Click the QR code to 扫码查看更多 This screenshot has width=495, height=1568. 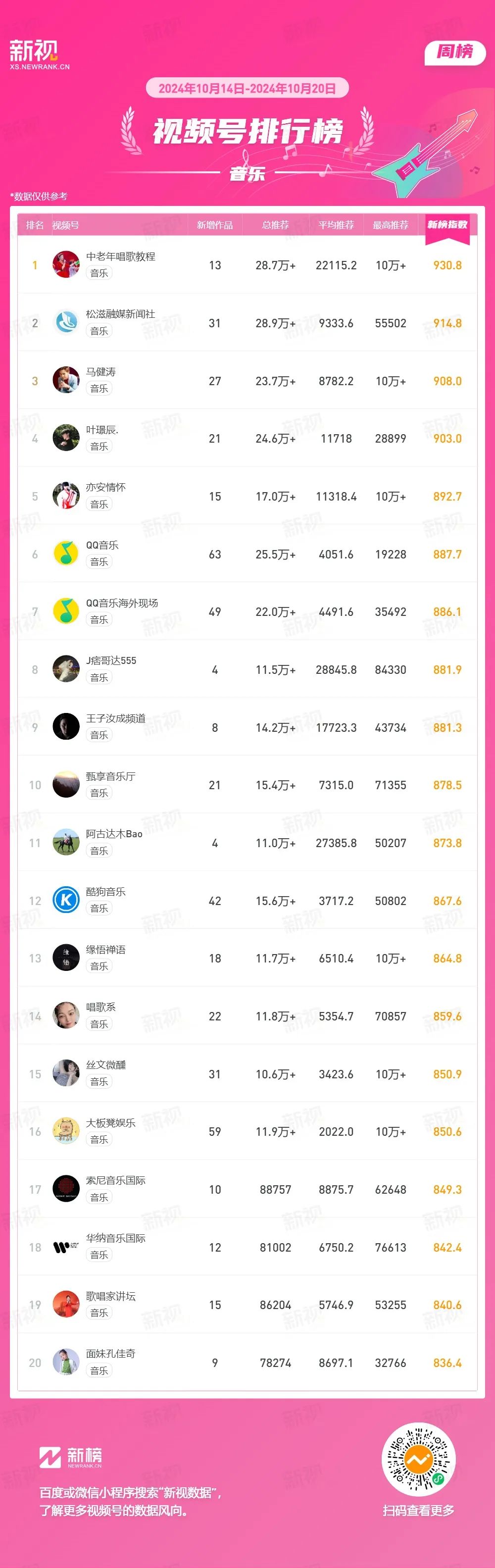tap(418, 1460)
